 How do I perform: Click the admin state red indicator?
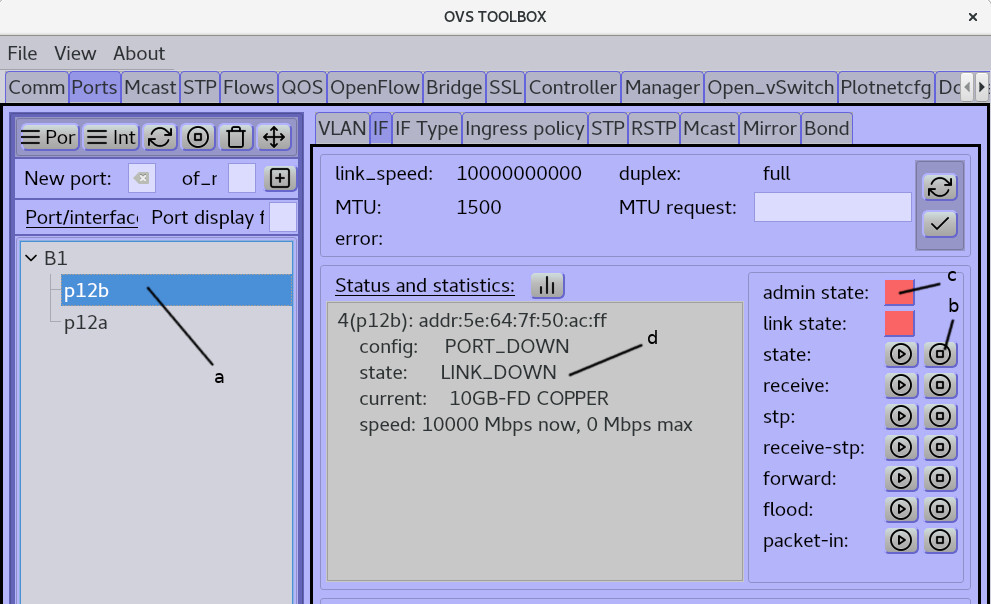tap(899, 293)
